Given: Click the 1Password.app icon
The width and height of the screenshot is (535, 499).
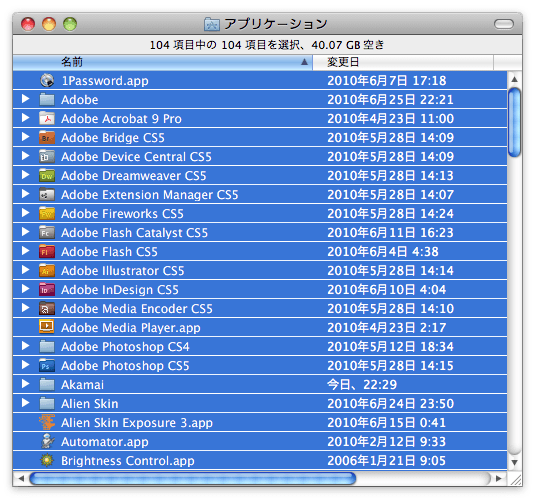Looking at the screenshot, I should [47, 81].
